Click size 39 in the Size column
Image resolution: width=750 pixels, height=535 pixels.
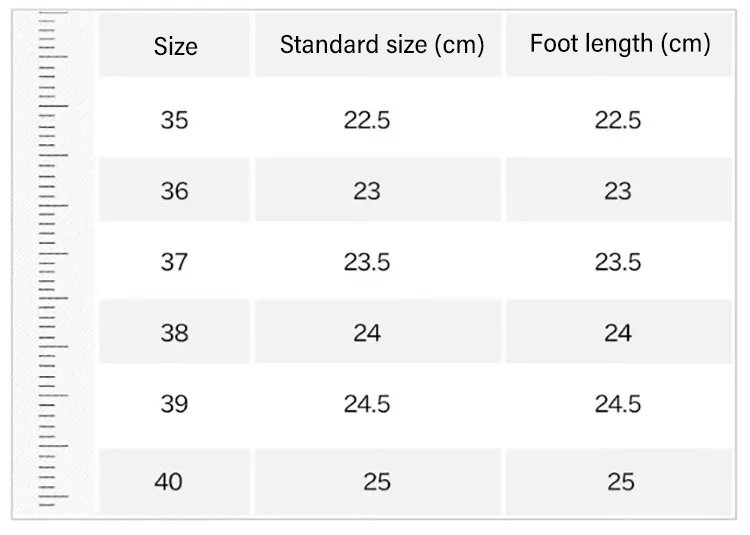click(x=174, y=404)
